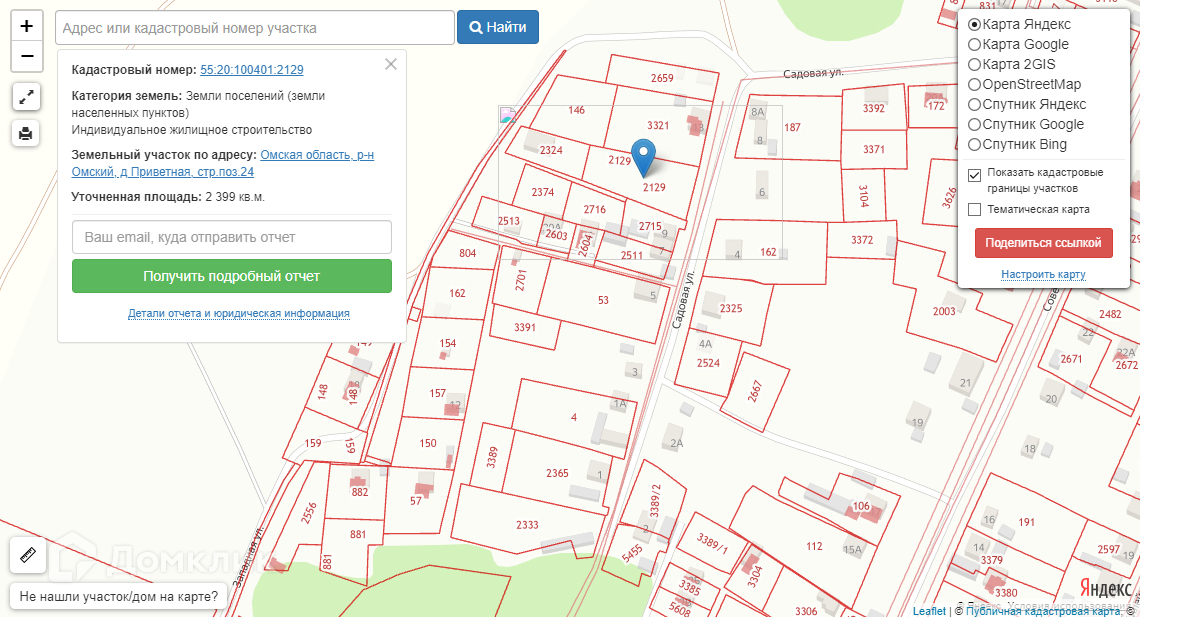This screenshot has height=617, width=1194.
Task: Open Детали отчета и юридическая информация link
Action: coord(238,313)
